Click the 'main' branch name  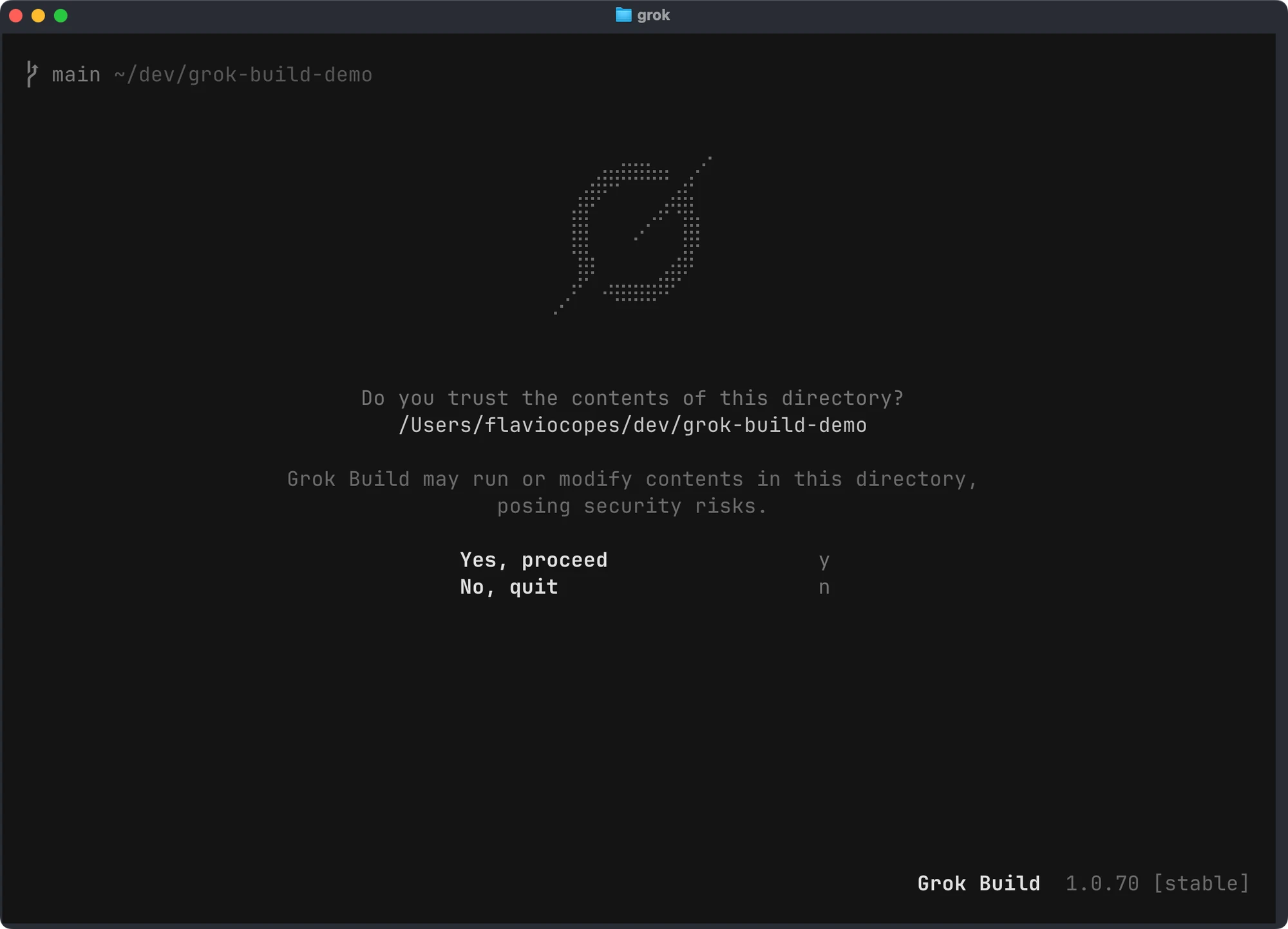(x=76, y=75)
